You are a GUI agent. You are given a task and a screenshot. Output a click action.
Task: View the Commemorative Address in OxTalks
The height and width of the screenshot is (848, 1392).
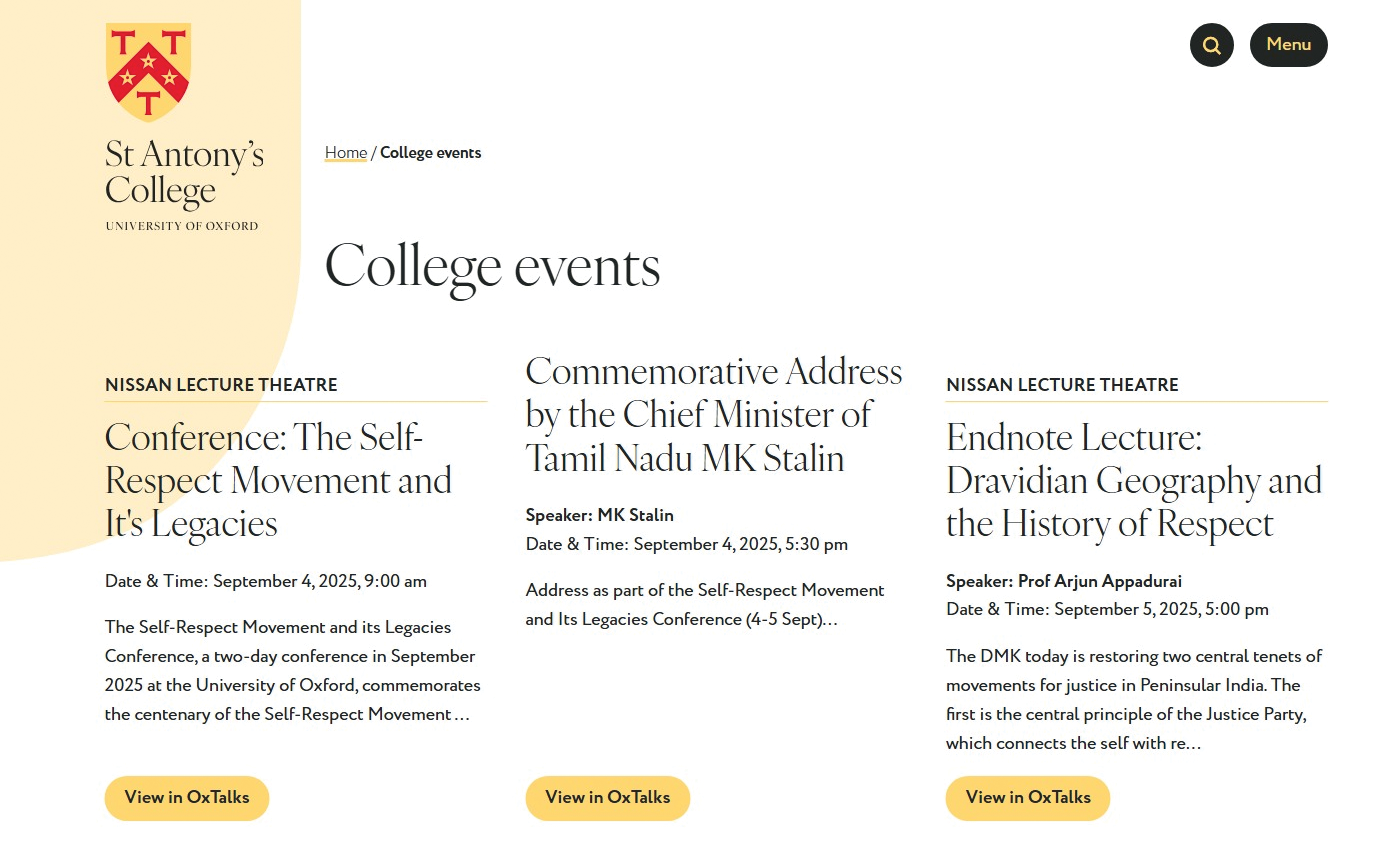[608, 798]
